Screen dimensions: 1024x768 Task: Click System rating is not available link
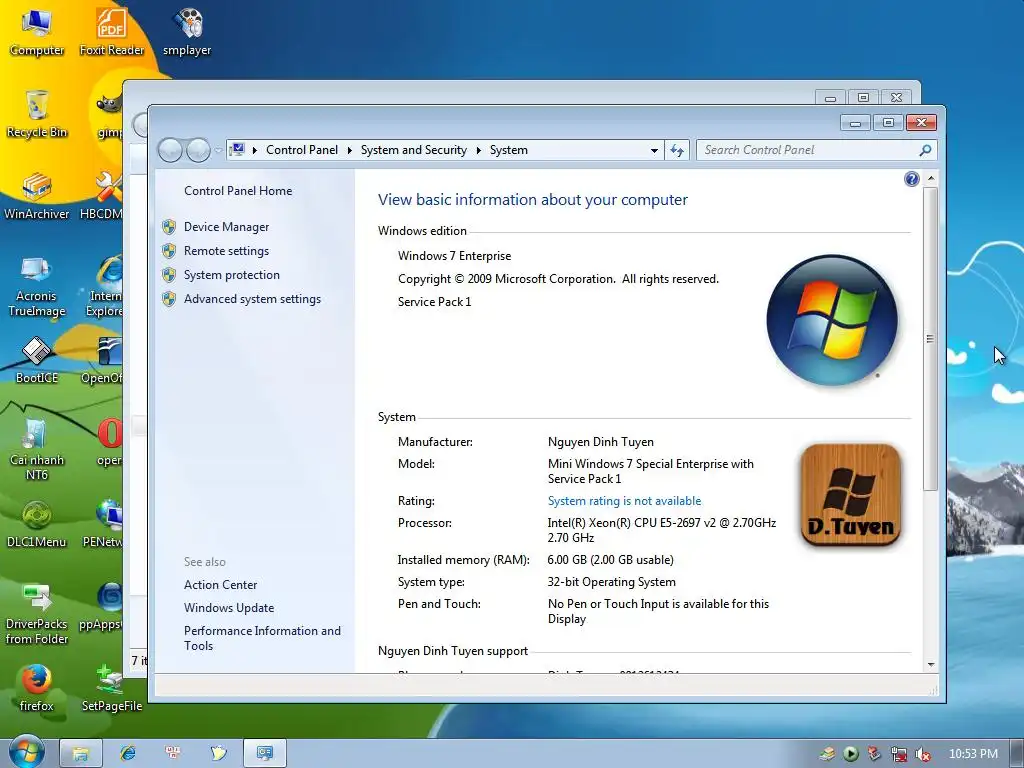(x=624, y=501)
